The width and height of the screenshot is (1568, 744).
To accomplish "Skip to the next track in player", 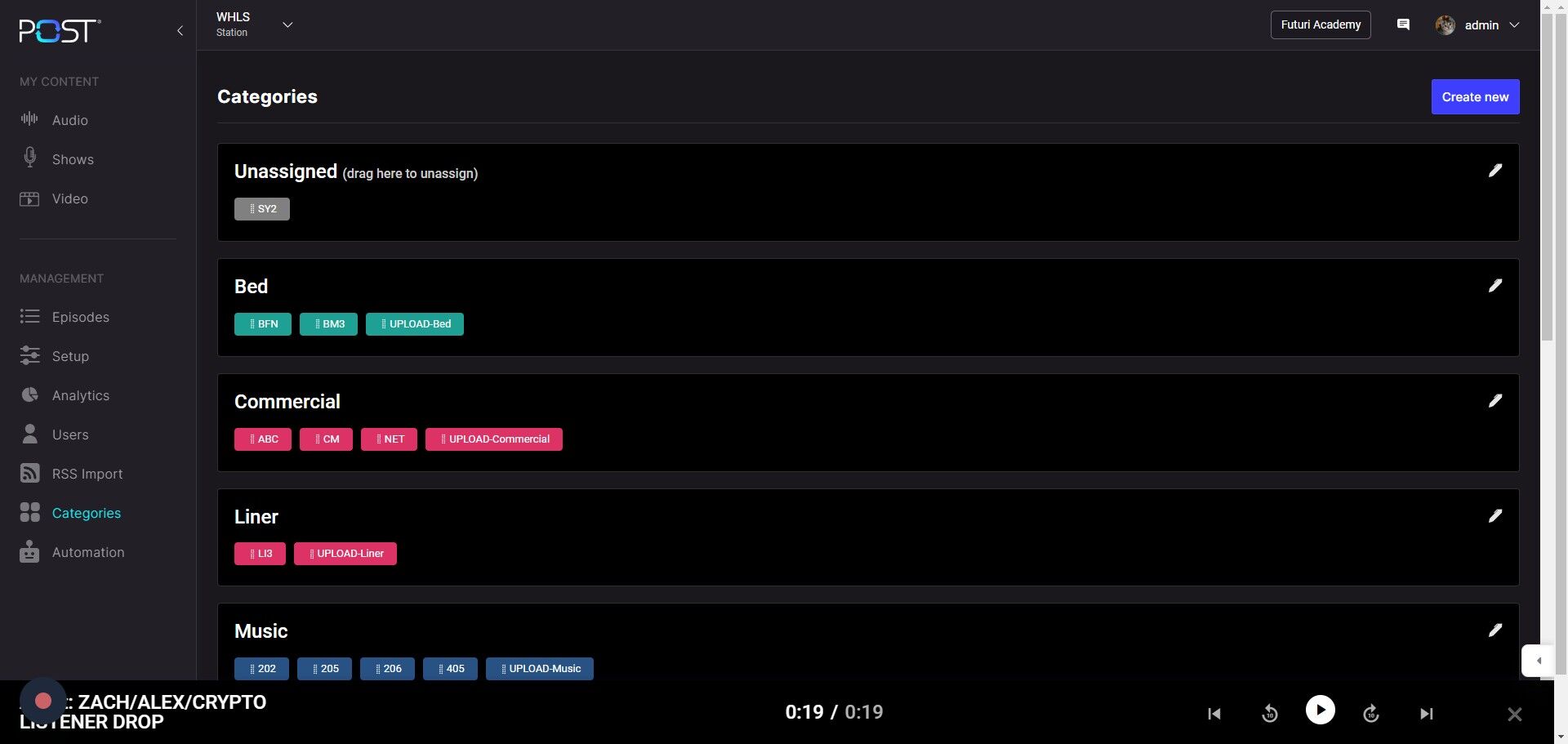I will tap(1426, 714).
